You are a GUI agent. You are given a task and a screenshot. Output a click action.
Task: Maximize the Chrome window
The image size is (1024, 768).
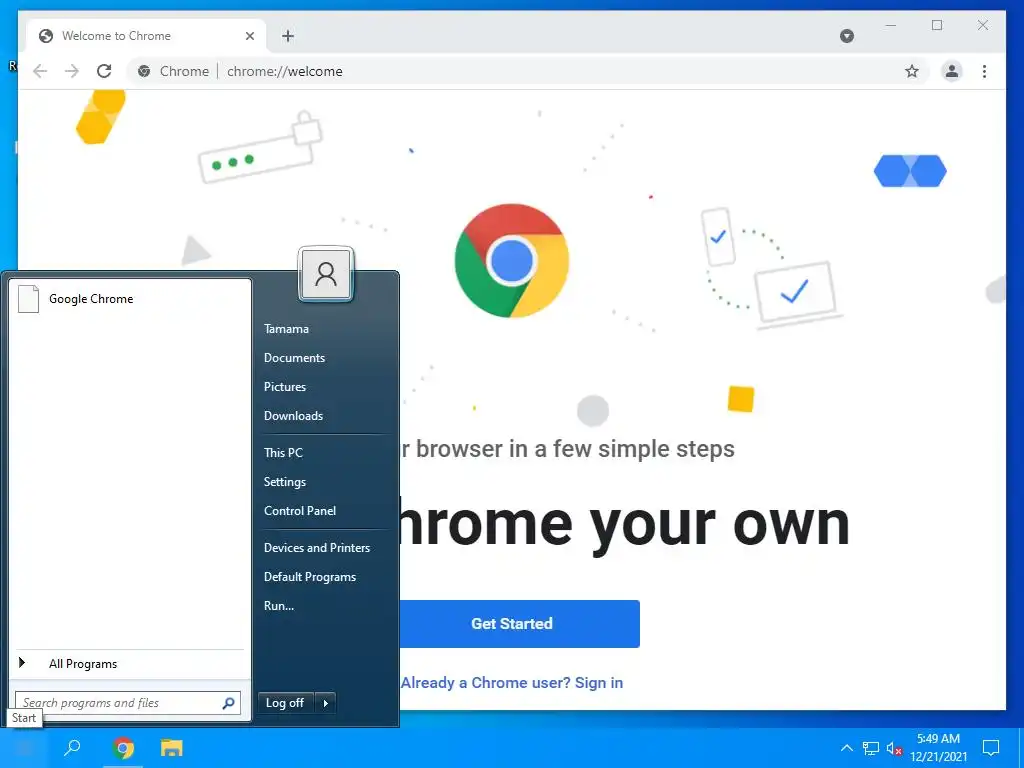pos(937,25)
